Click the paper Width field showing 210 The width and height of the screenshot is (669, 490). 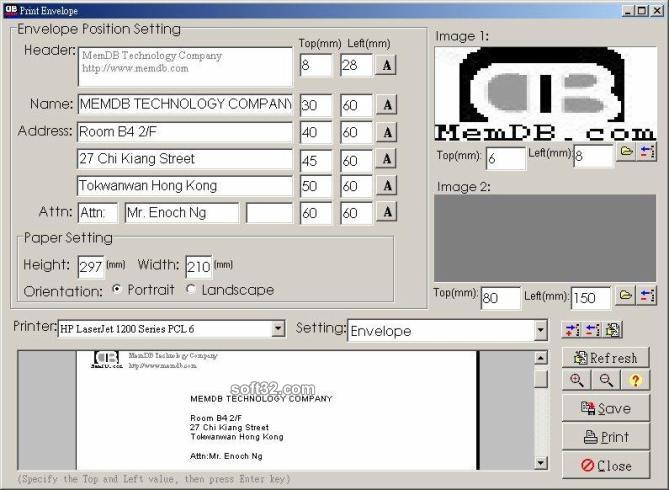pos(199,267)
